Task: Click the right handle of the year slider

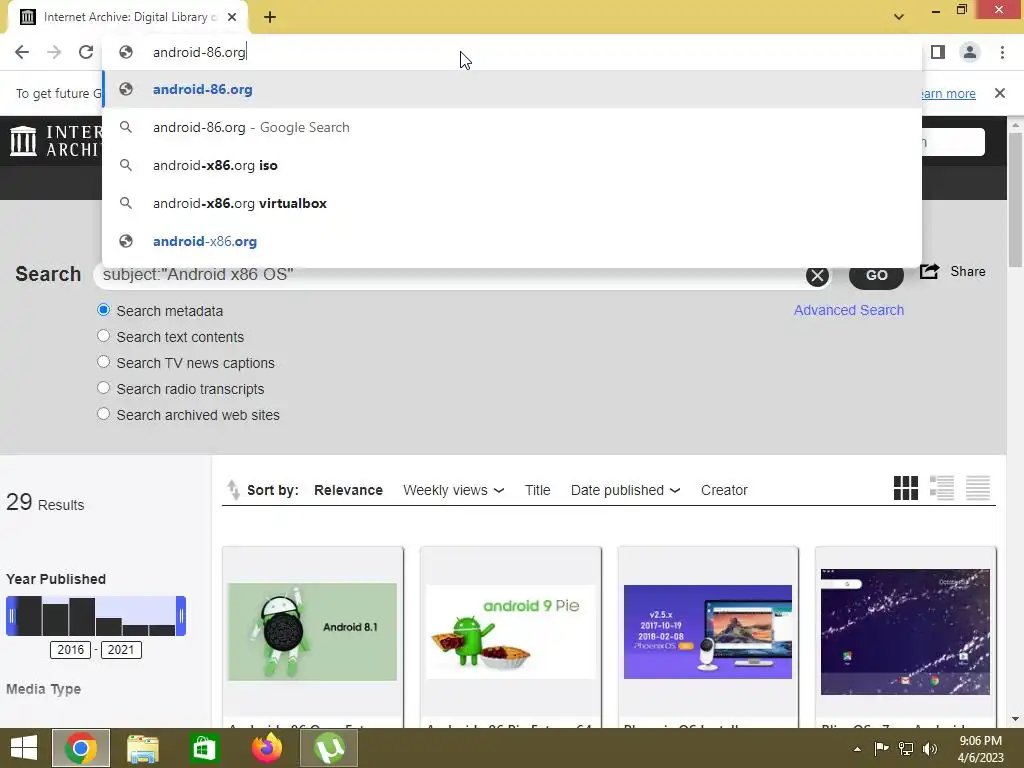Action: pyautogui.click(x=181, y=616)
